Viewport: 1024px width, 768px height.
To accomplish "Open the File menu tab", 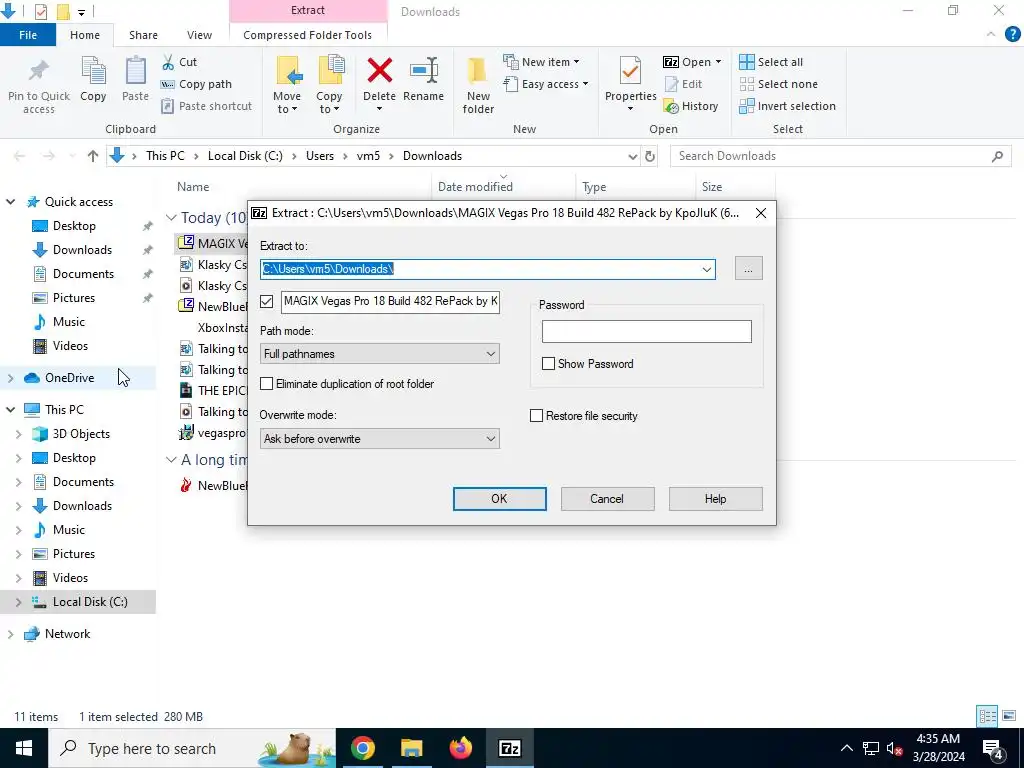I will 28,35.
